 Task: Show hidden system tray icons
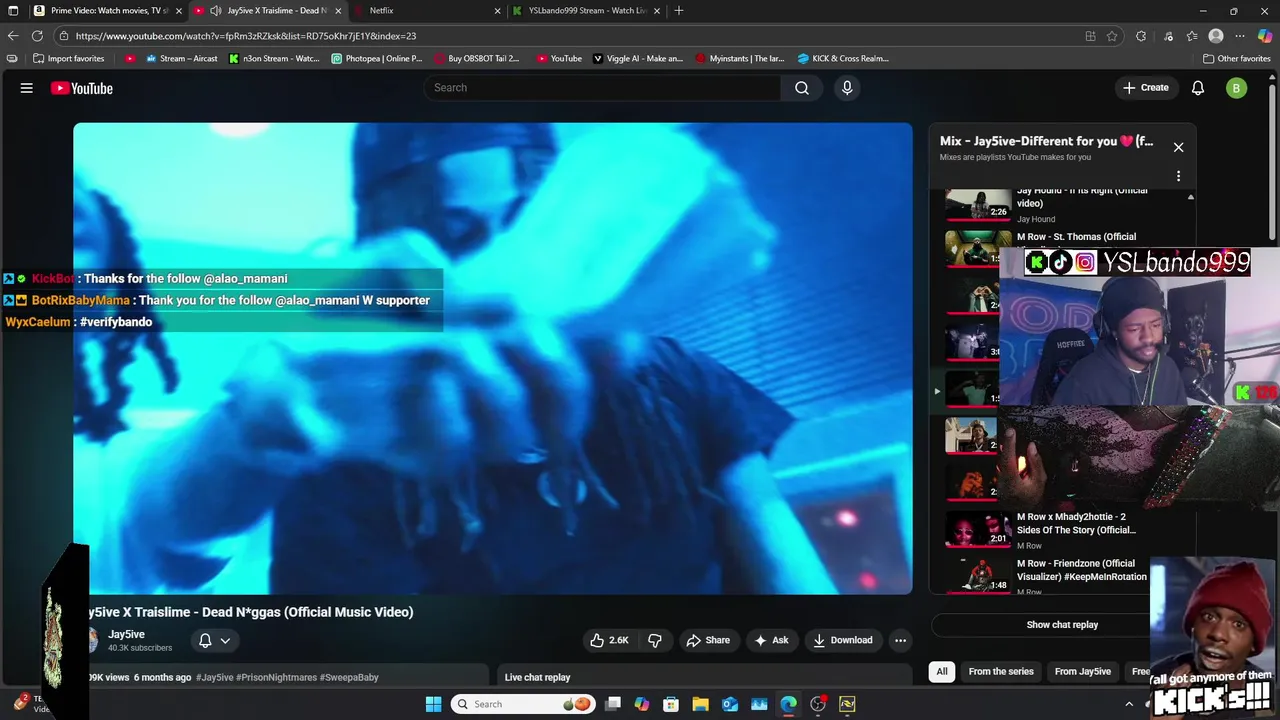[x=1129, y=704]
